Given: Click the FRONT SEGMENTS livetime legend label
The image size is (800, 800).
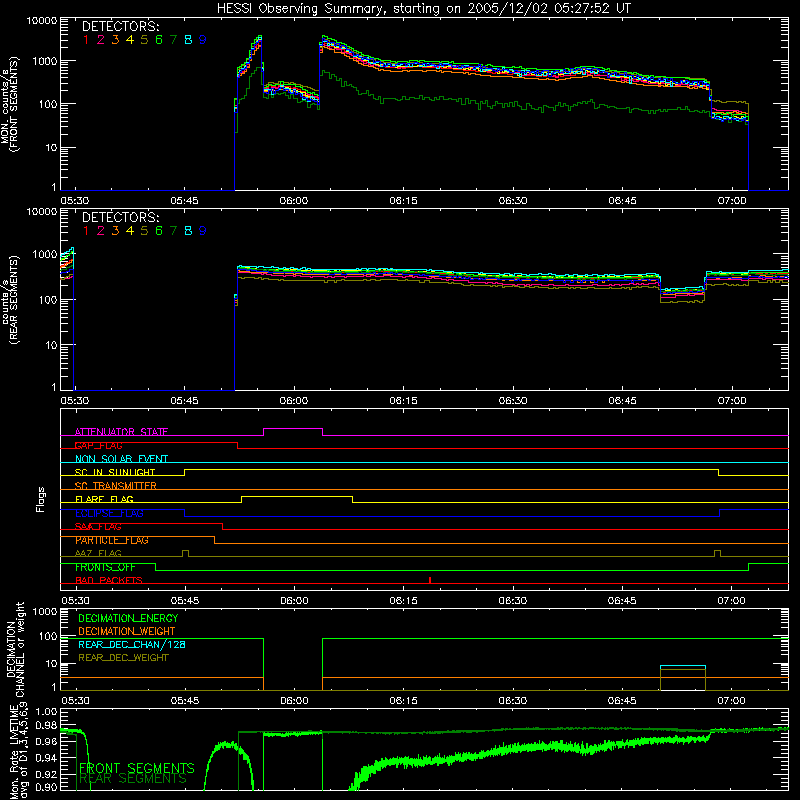Looking at the screenshot, I should click(137, 768).
